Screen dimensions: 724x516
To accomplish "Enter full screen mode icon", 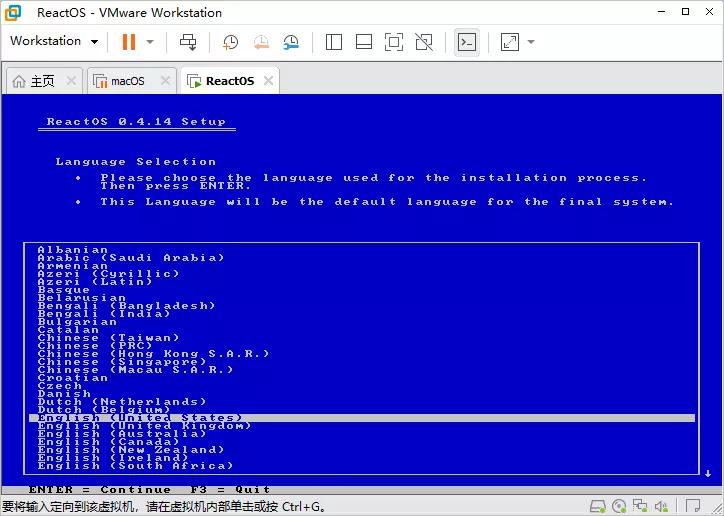I will click(394, 42).
